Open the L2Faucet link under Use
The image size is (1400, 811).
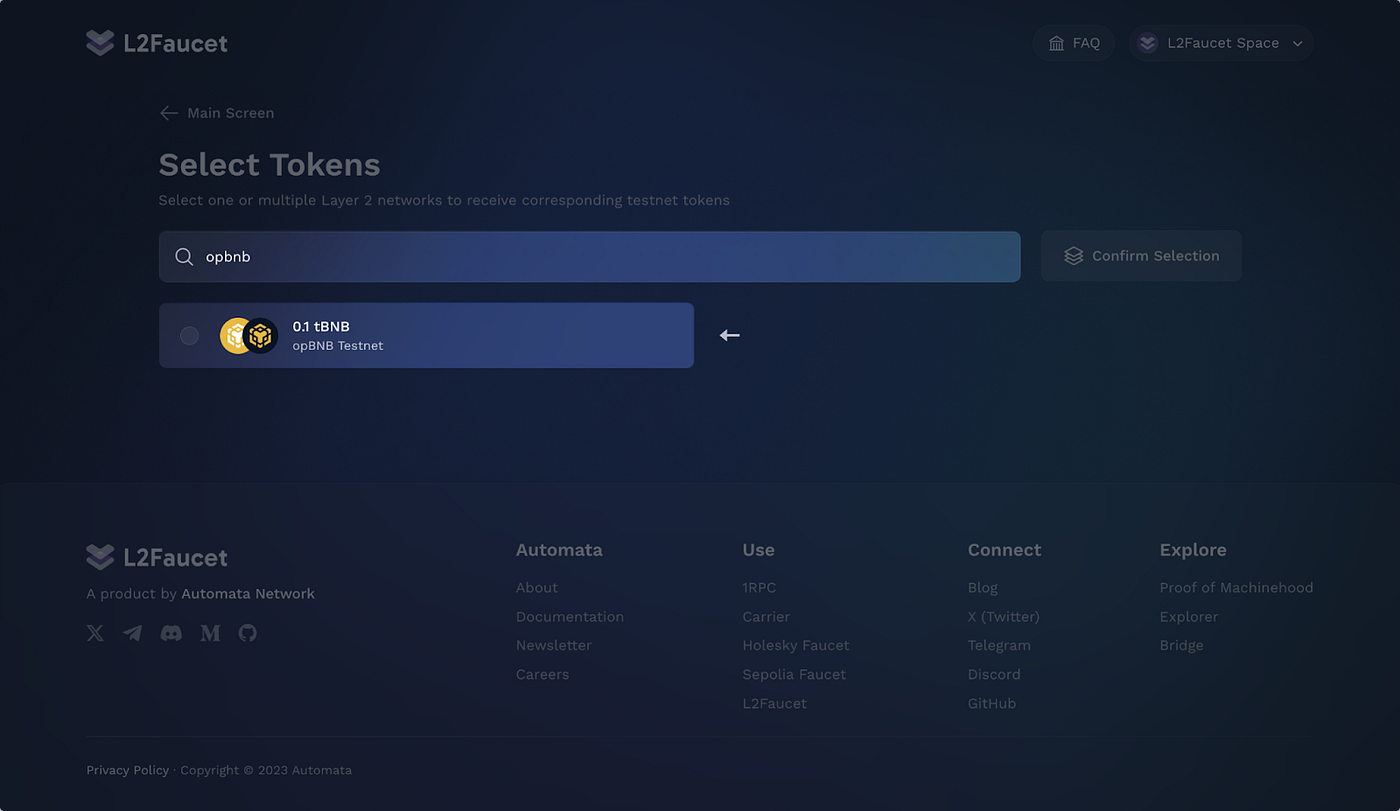pos(775,704)
